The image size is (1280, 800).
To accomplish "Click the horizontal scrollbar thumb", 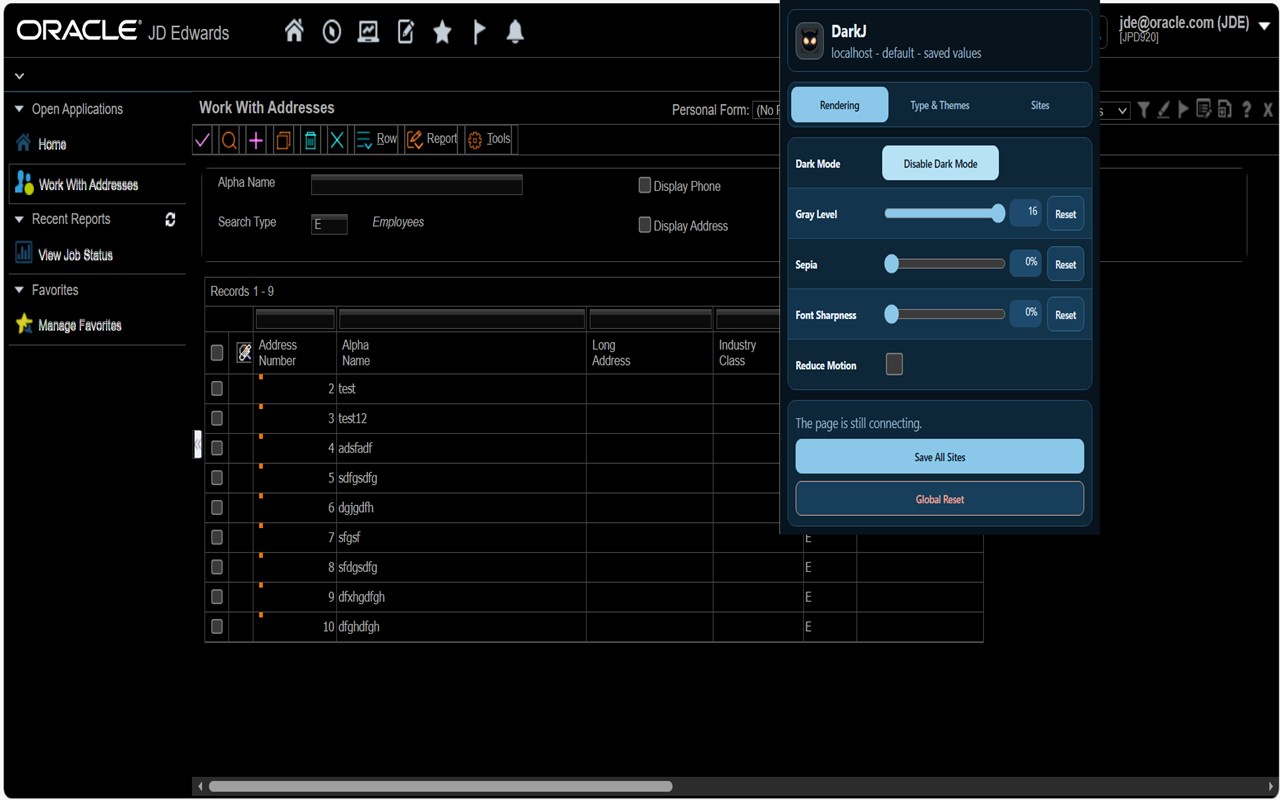I will click(x=440, y=787).
